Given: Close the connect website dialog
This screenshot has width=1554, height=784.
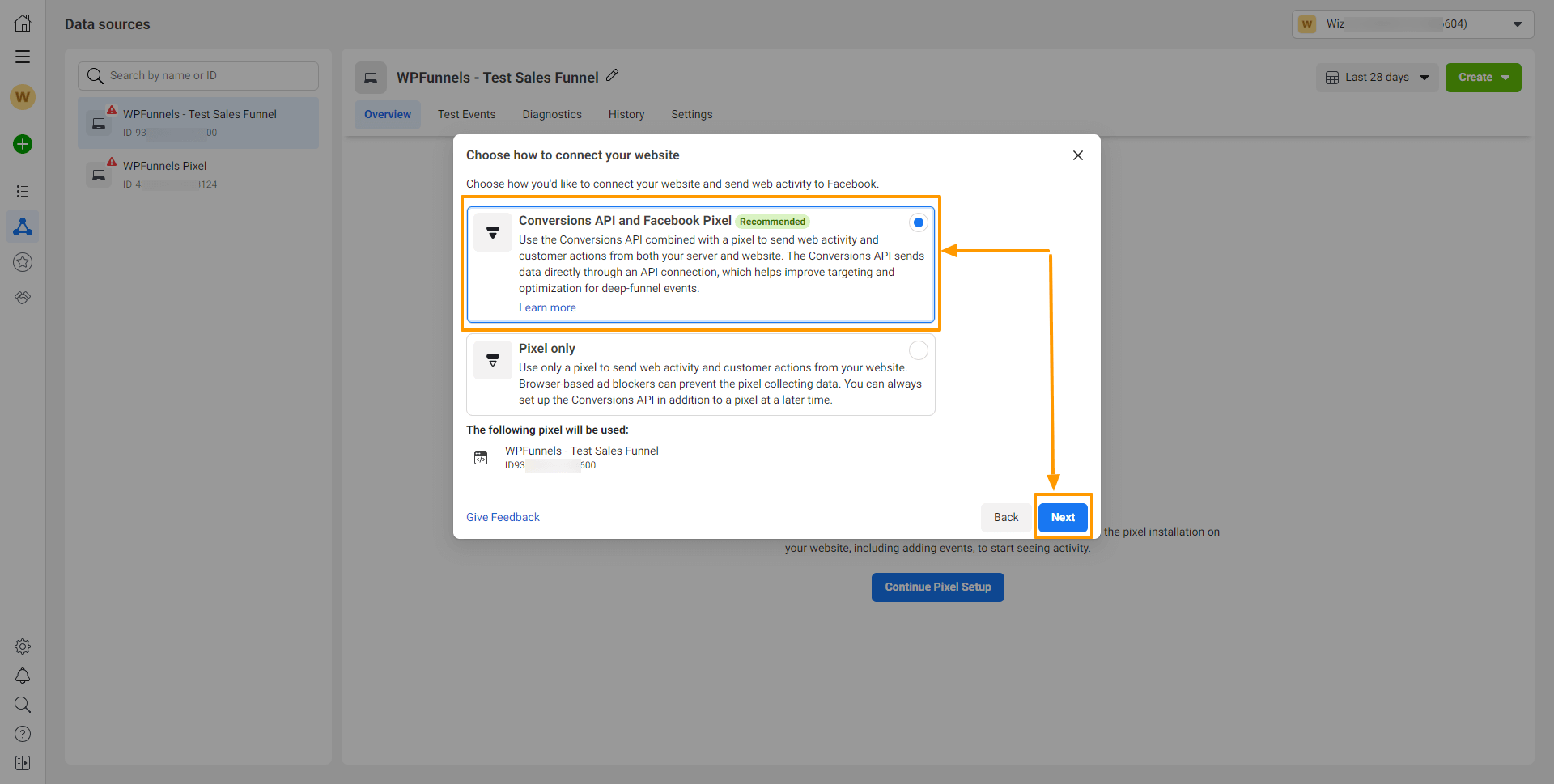Looking at the screenshot, I should coord(1078,155).
